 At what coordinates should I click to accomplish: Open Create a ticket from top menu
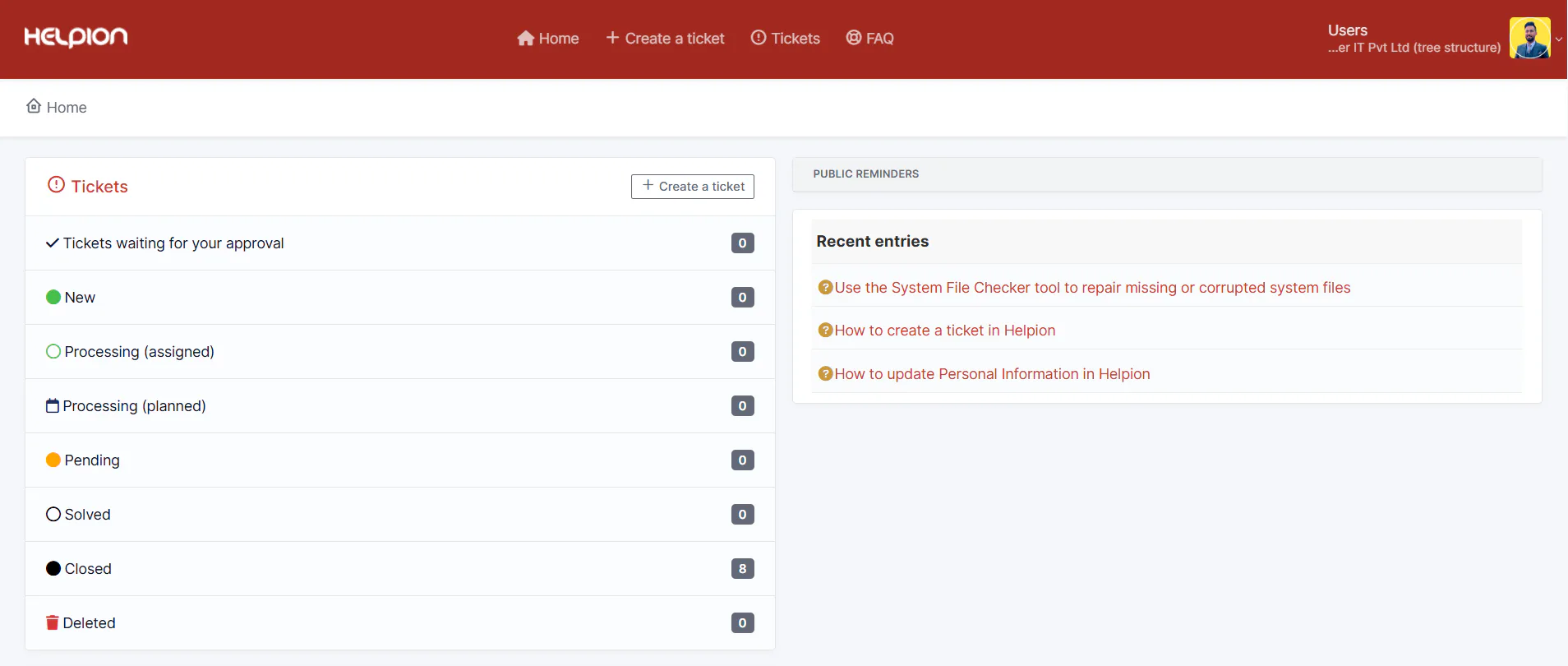coord(665,39)
